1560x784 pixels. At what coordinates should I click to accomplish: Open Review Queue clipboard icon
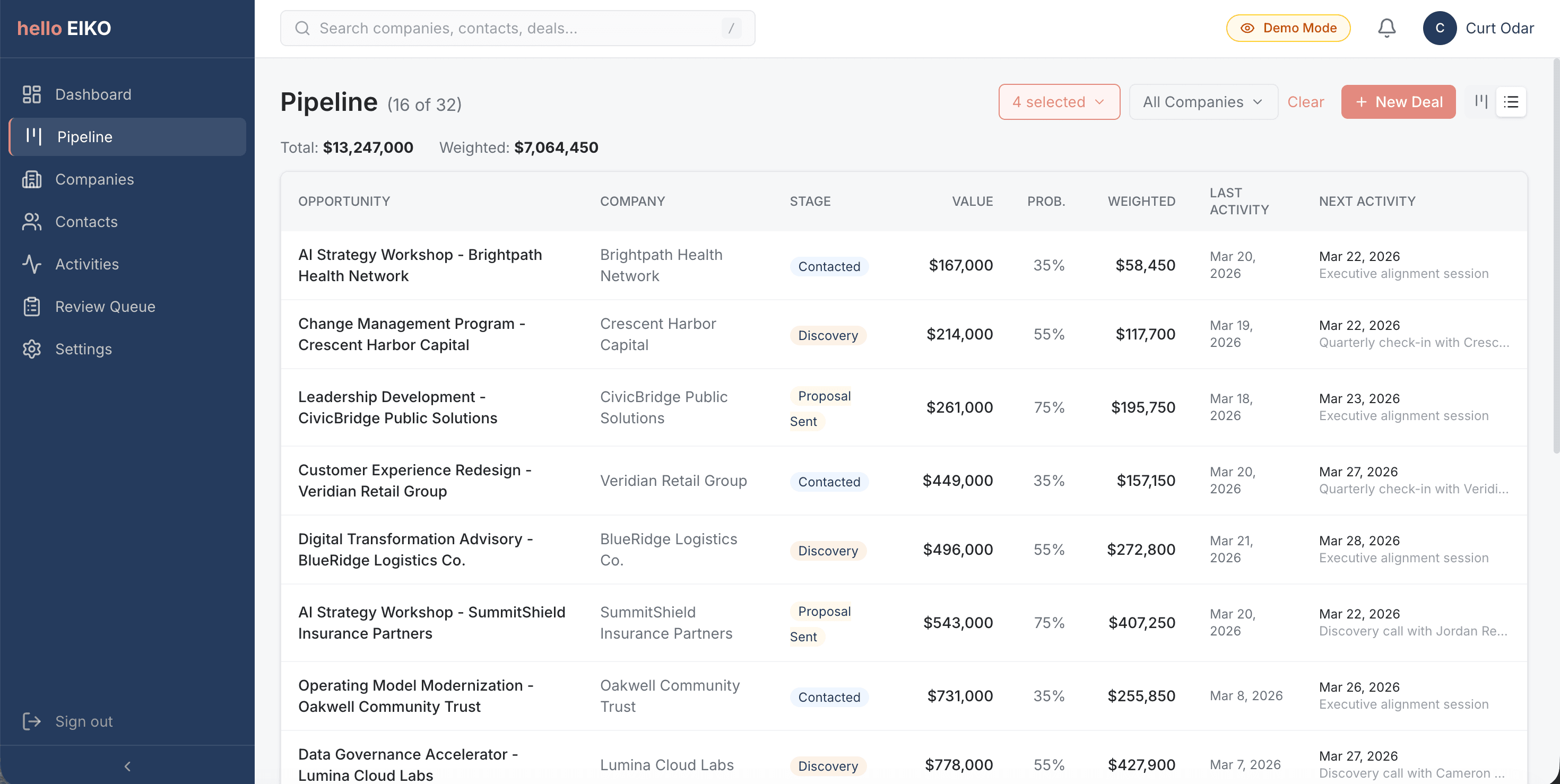[x=31, y=307]
